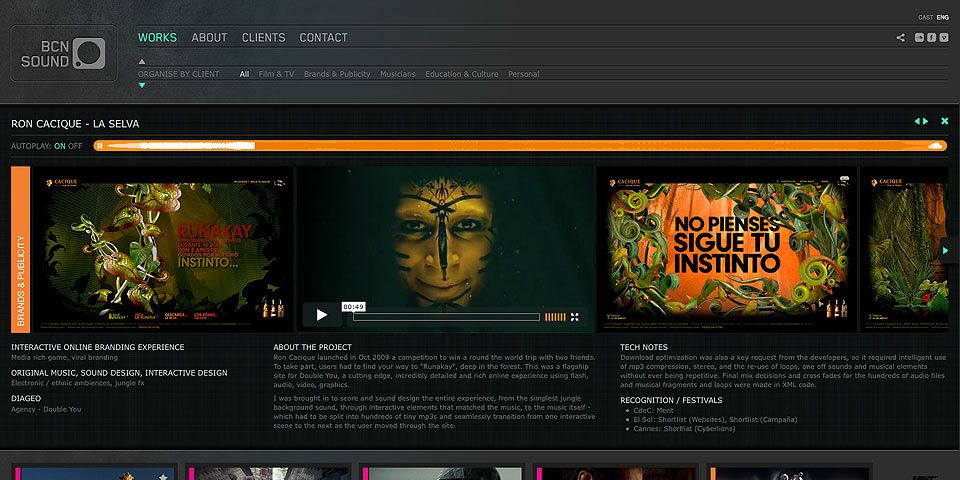Viewport: 960px width, 480px height.
Task: Open the partially visible jungle image at right
Action: pos(905,249)
